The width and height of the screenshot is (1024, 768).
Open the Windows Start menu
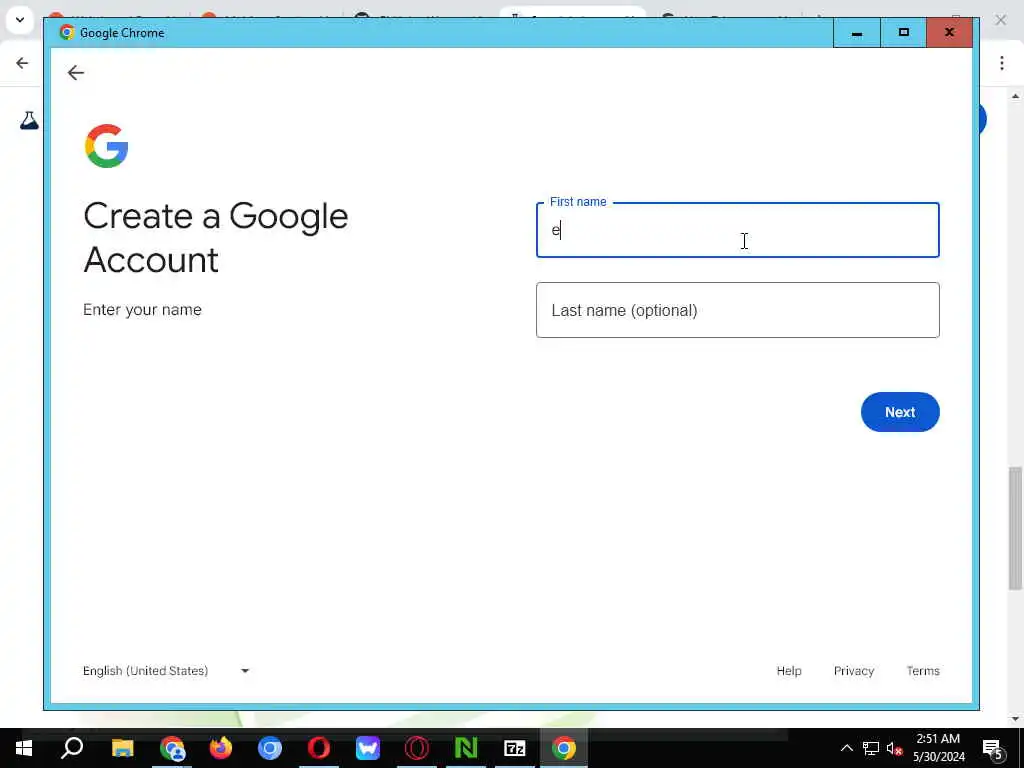point(24,748)
